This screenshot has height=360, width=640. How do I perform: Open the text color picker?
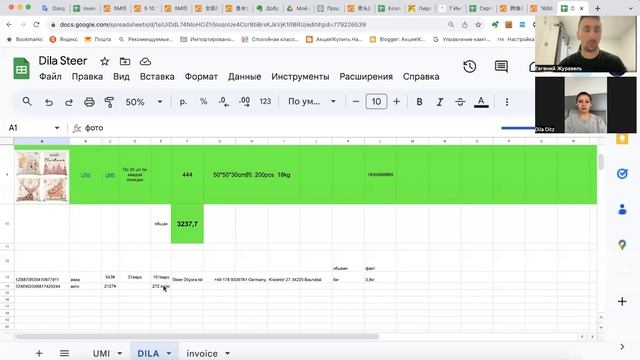pyautogui.click(x=481, y=102)
